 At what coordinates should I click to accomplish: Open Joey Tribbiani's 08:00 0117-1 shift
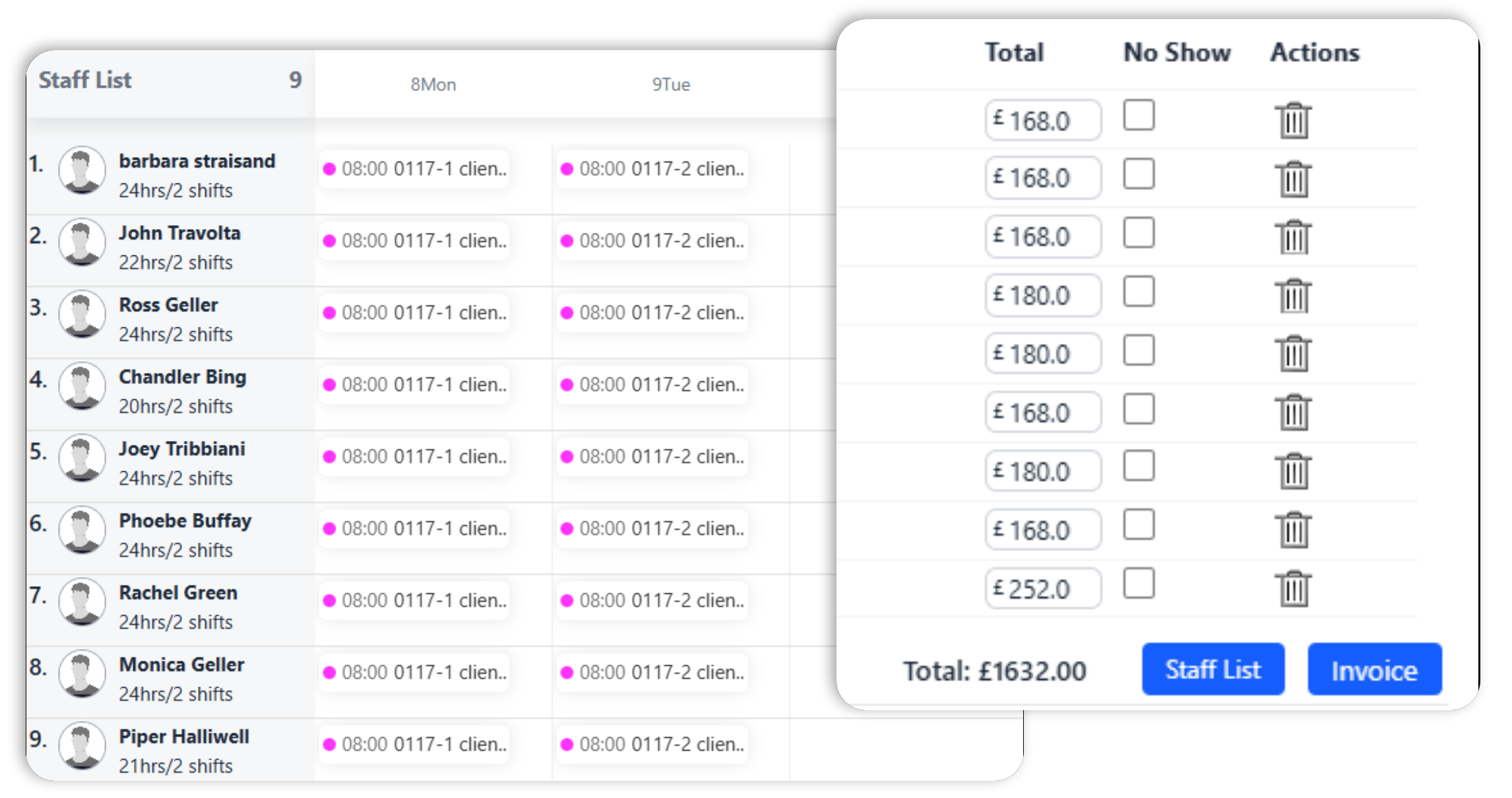click(414, 457)
